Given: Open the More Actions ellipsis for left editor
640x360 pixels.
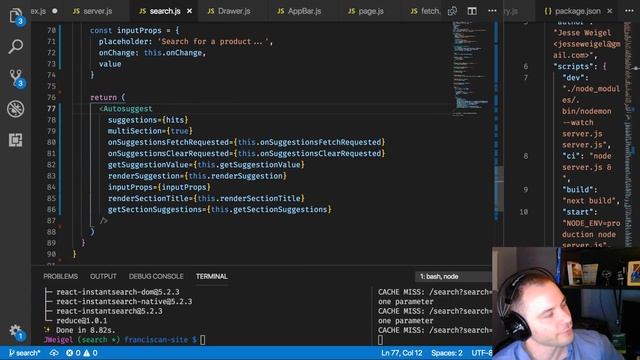Looking at the screenshot, I should (x=492, y=11).
